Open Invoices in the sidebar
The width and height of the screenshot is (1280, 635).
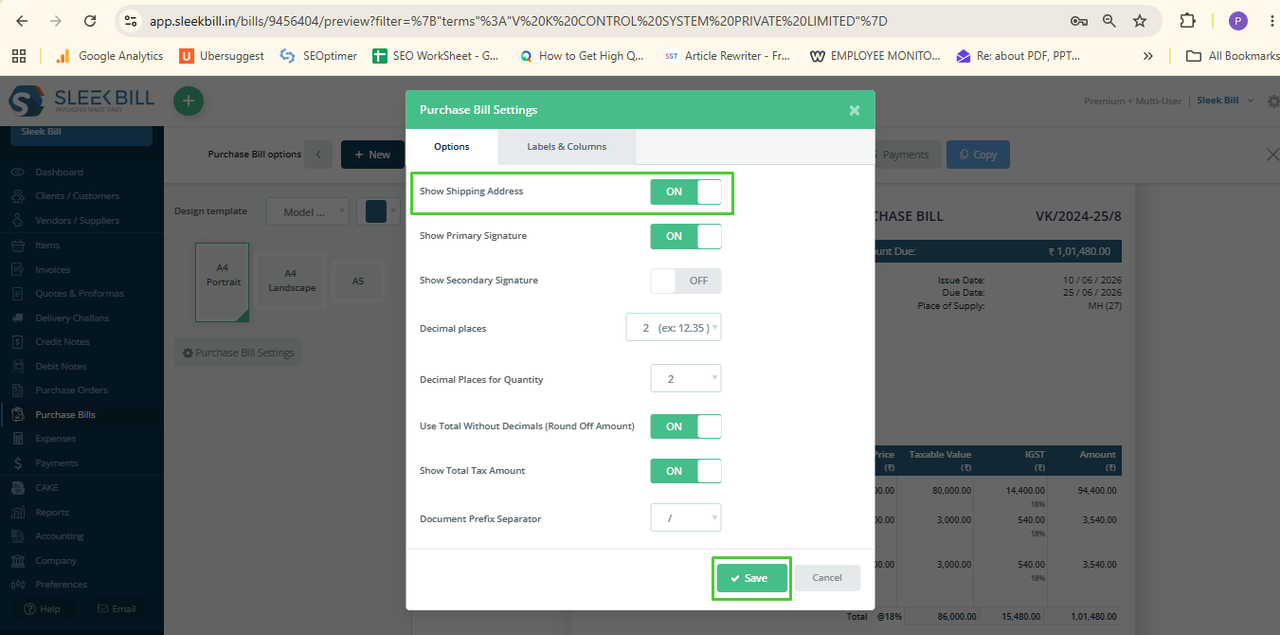[53, 269]
